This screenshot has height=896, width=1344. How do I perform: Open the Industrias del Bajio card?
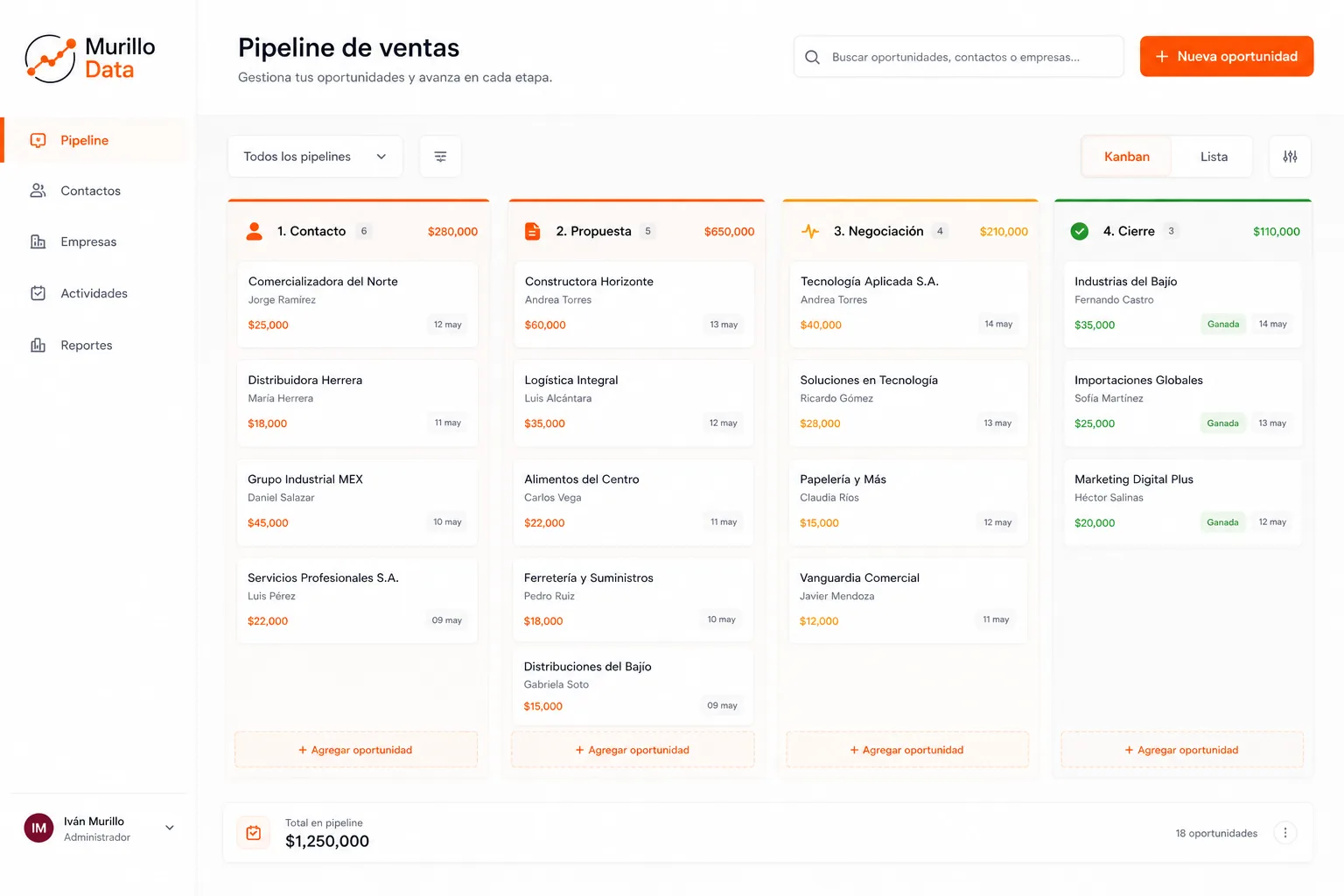click(x=1183, y=304)
